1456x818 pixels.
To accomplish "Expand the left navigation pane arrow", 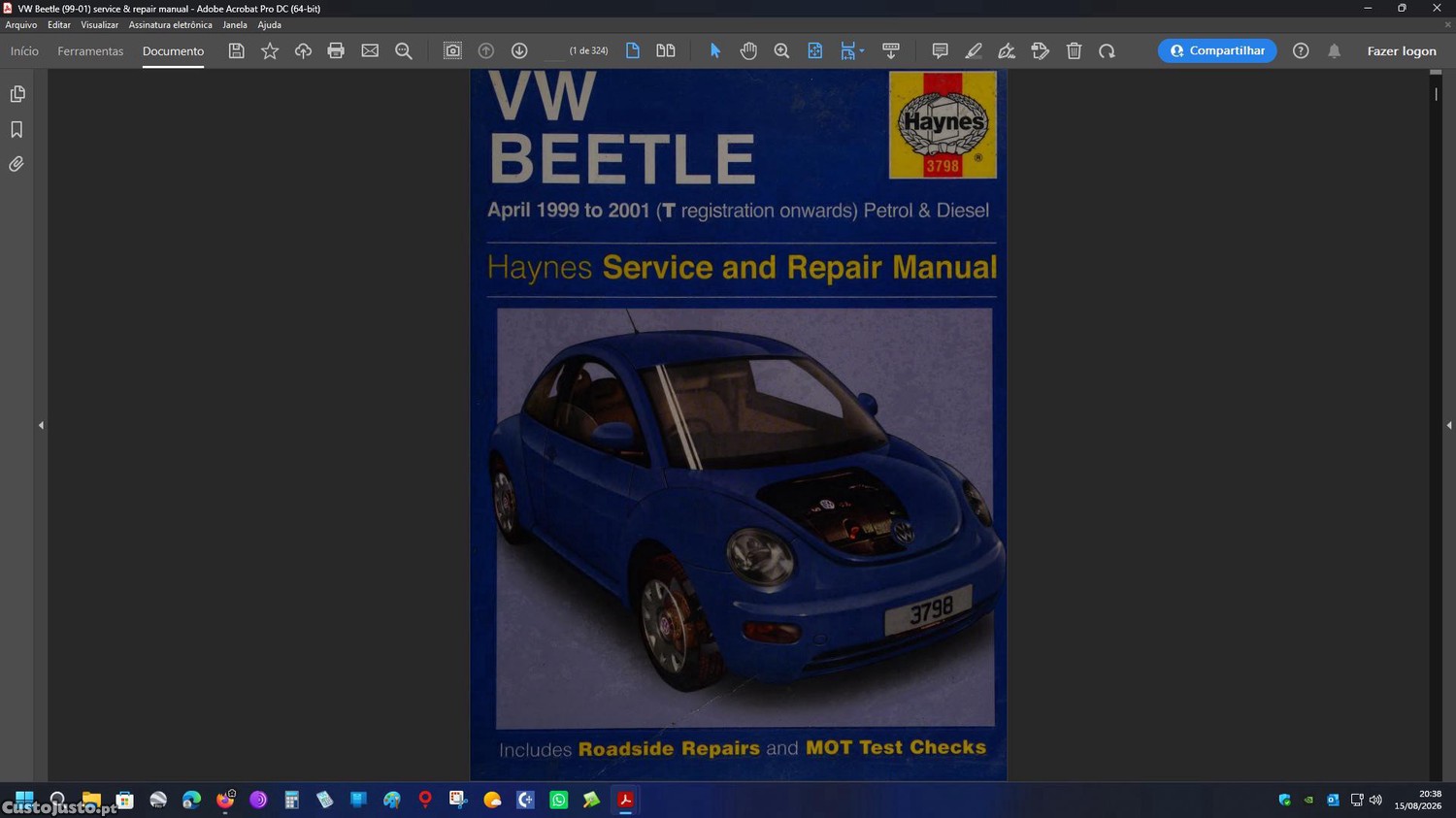I will pyautogui.click(x=41, y=425).
